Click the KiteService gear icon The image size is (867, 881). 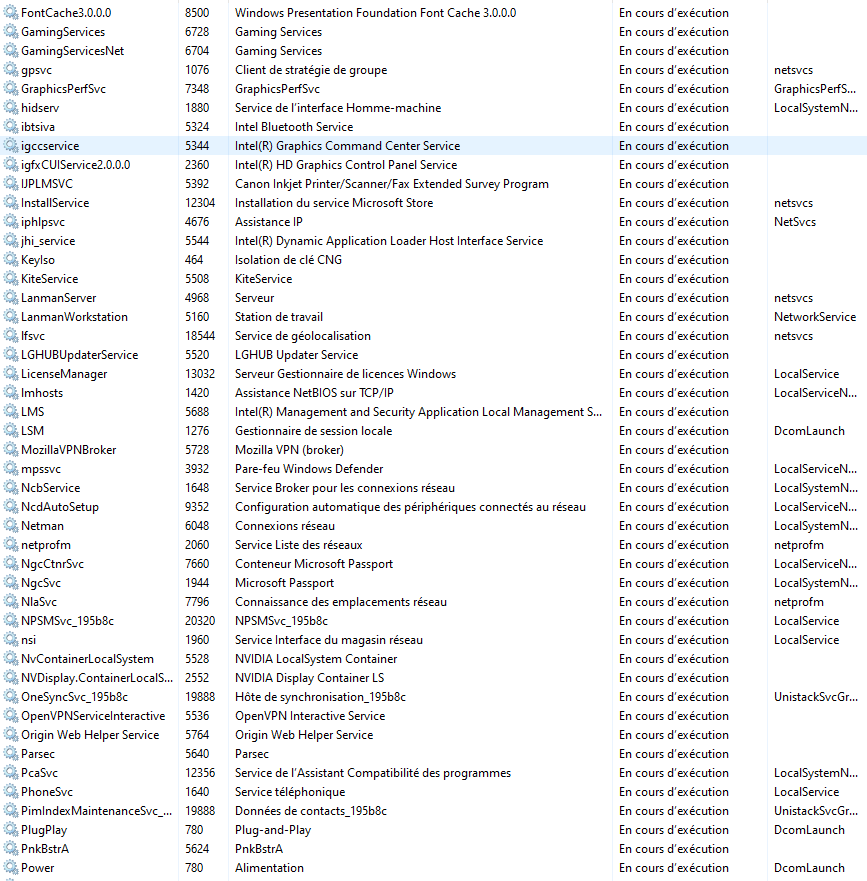pyautogui.click(x=11, y=279)
